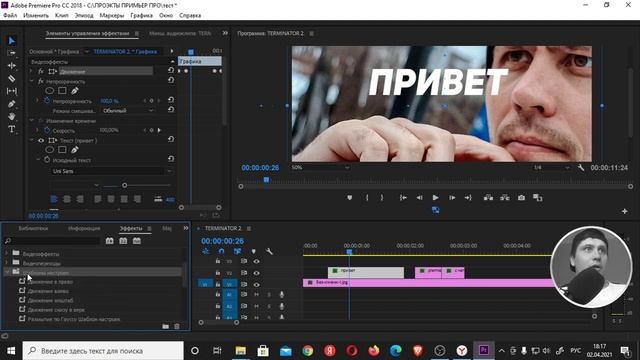The image size is (640, 360).
Task: Toggle lock on track V3
Action: click(218, 261)
